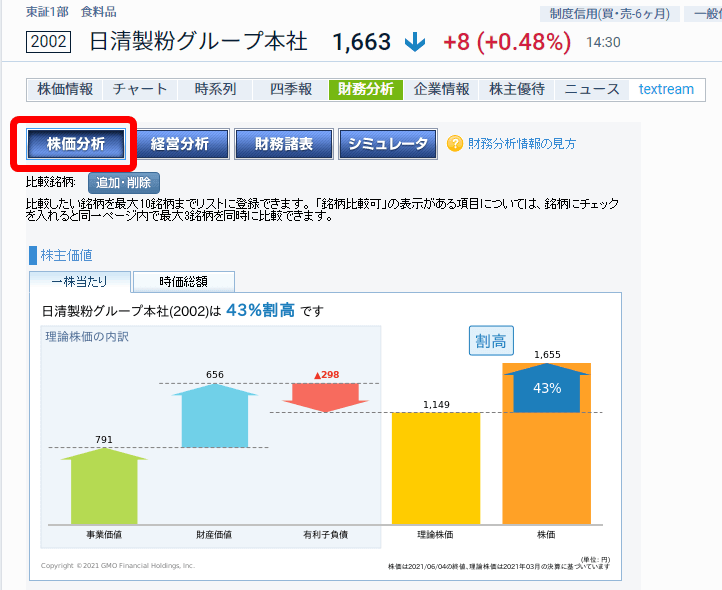Click the question mark help icon
Image resolution: width=722 pixels, height=590 pixels.
click(454, 144)
